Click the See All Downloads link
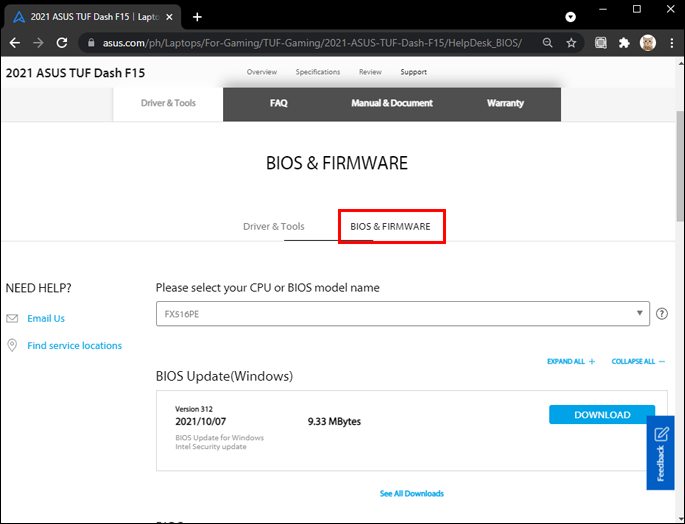Image resolution: width=685 pixels, height=524 pixels. tap(411, 493)
